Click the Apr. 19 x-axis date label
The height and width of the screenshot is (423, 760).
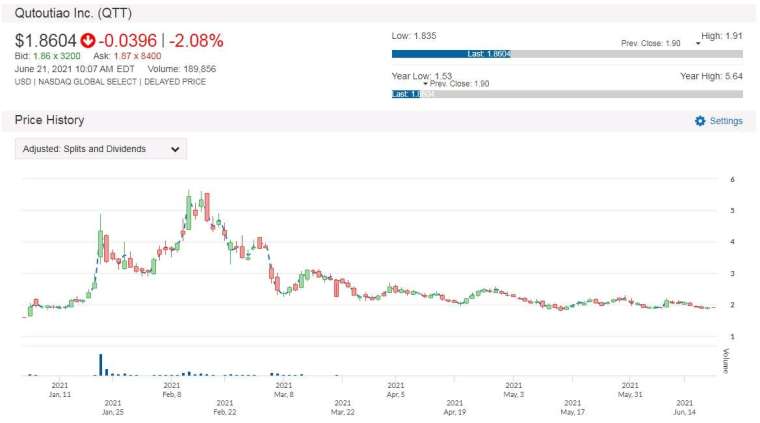455,407
